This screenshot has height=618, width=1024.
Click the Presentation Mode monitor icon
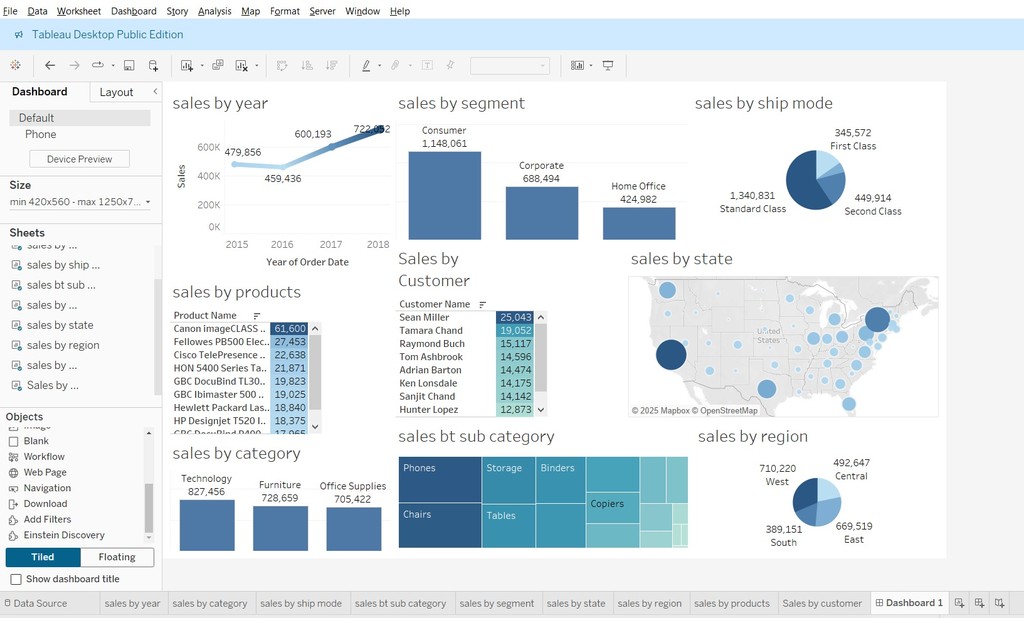pyautogui.click(x=608, y=65)
